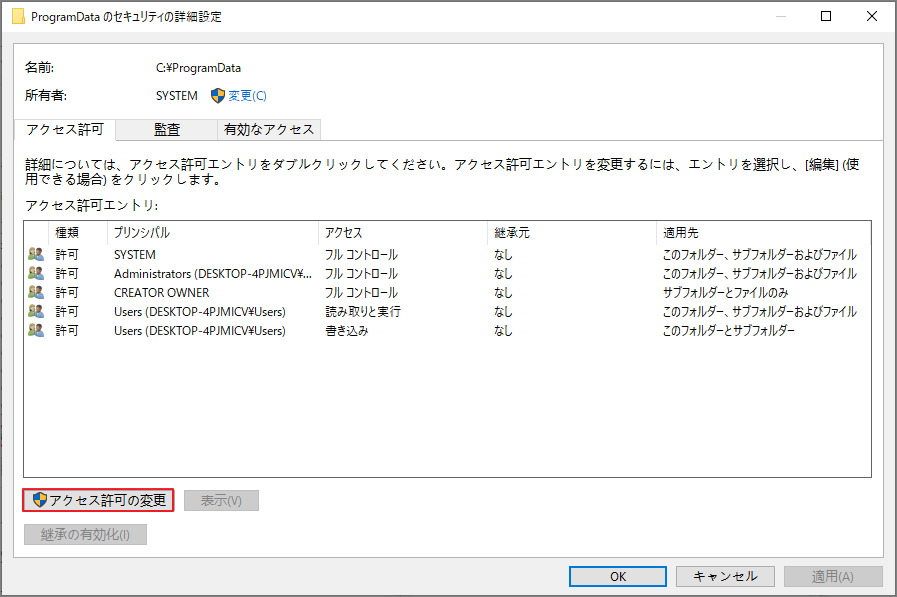The image size is (897, 597).
Task: Click the user icon in the Users 書き込み row
Action: click(35, 330)
